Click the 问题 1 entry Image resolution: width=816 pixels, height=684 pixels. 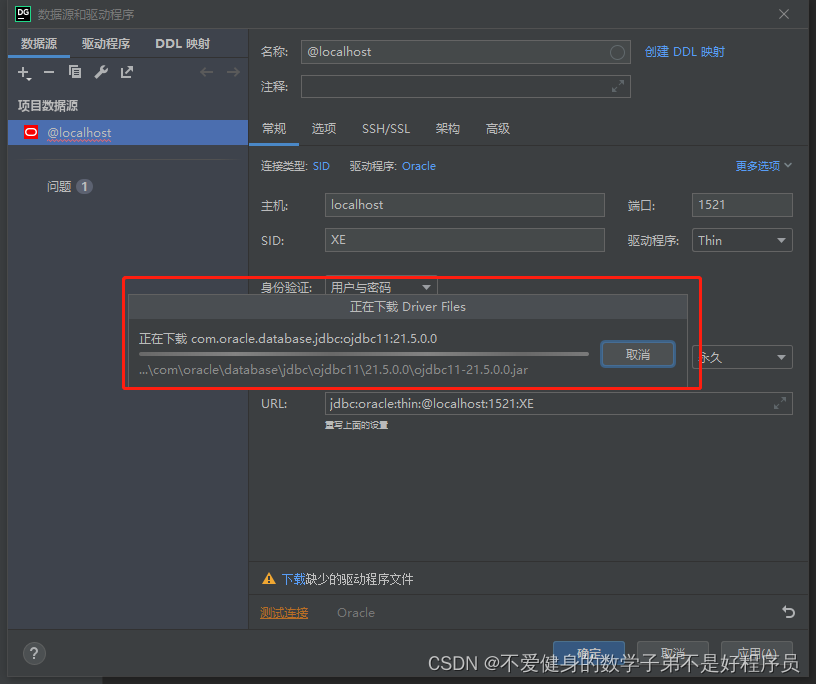[x=70, y=186]
